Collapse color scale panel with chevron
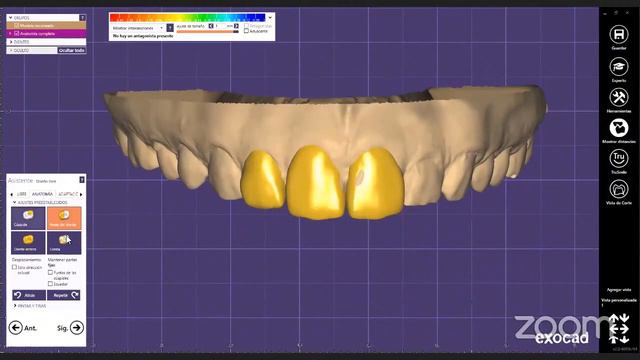 (x=270, y=18)
